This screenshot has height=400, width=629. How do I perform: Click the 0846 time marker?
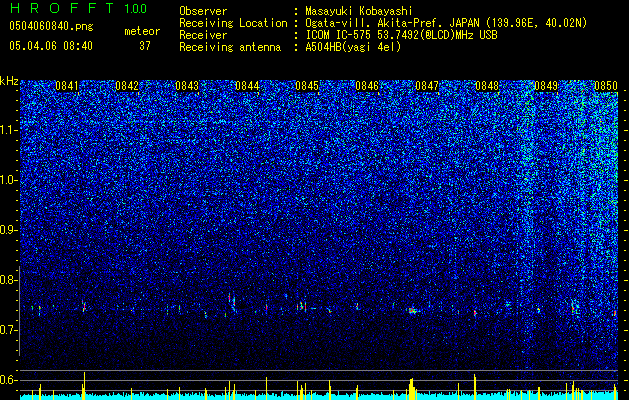pos(367,86)
